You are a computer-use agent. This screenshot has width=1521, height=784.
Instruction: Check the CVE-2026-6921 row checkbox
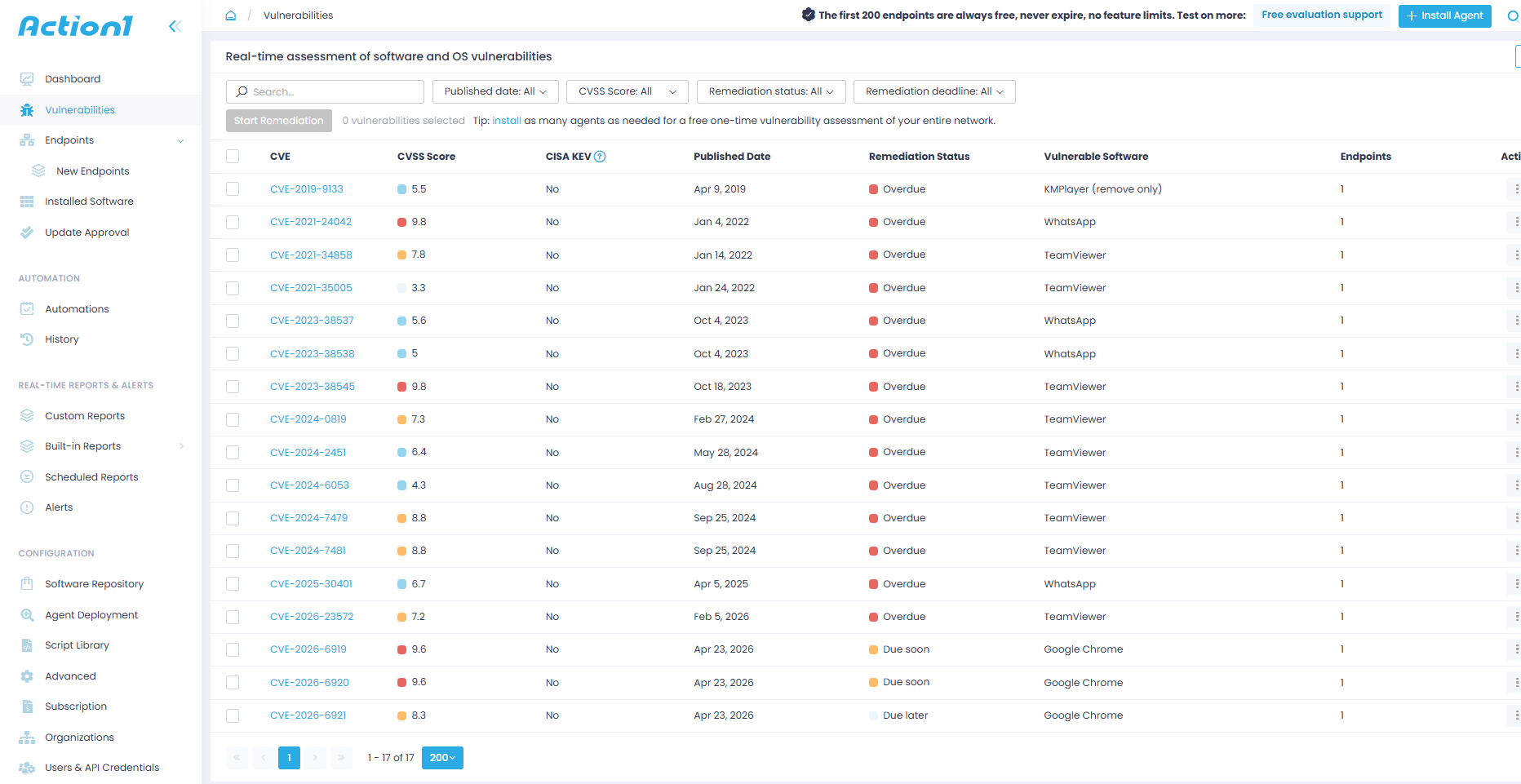(x=233, y=715)
